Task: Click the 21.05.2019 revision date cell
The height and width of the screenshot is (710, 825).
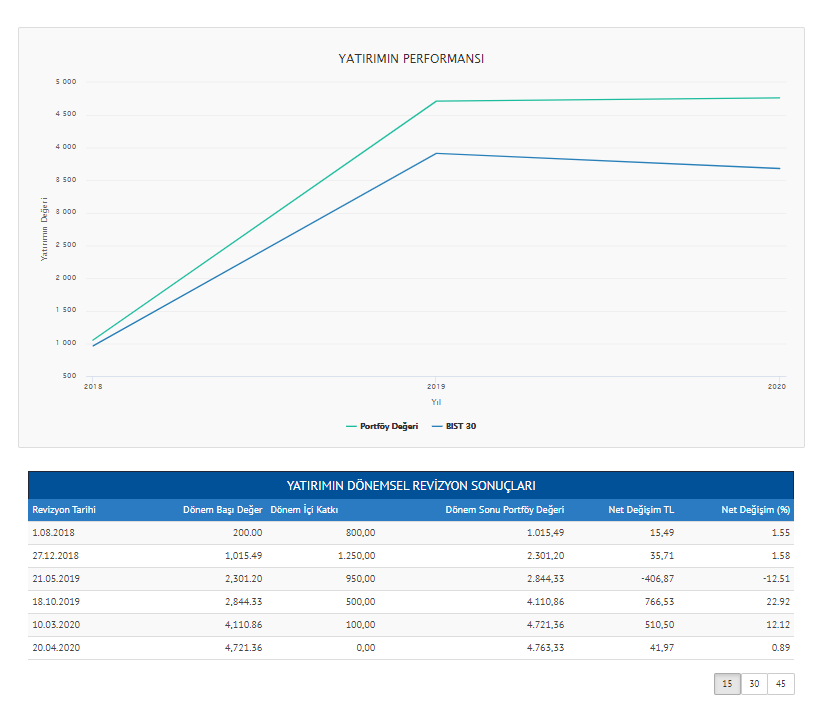Action: point(56,579)
